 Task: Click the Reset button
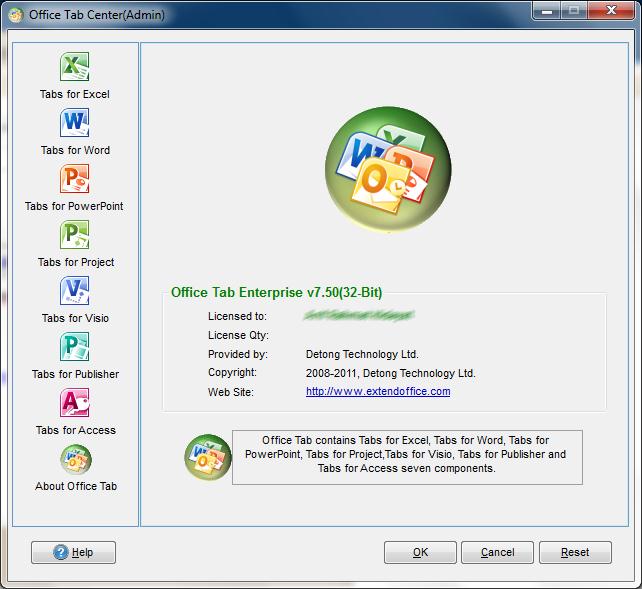(575, 552)
